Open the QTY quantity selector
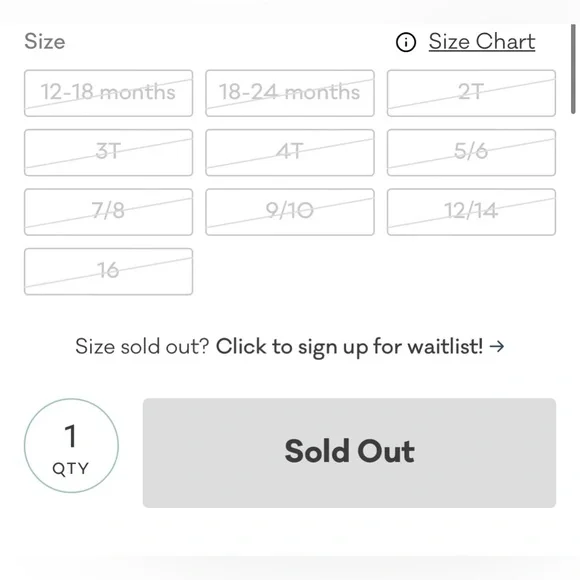 (71, 446)
